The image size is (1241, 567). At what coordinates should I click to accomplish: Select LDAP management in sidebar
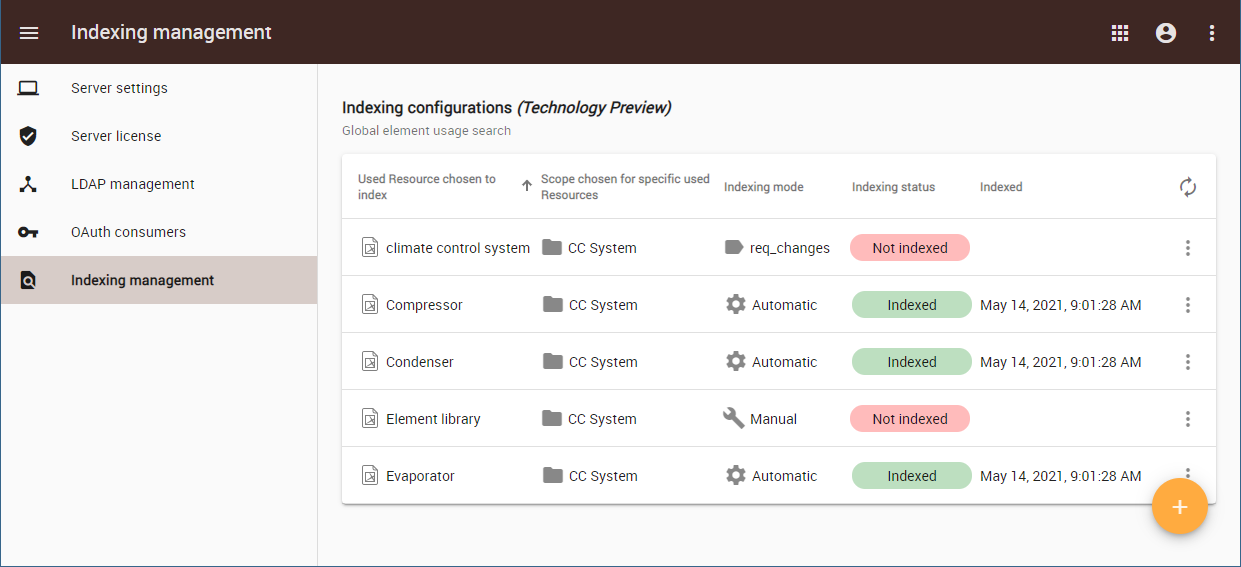pos(132,184)
